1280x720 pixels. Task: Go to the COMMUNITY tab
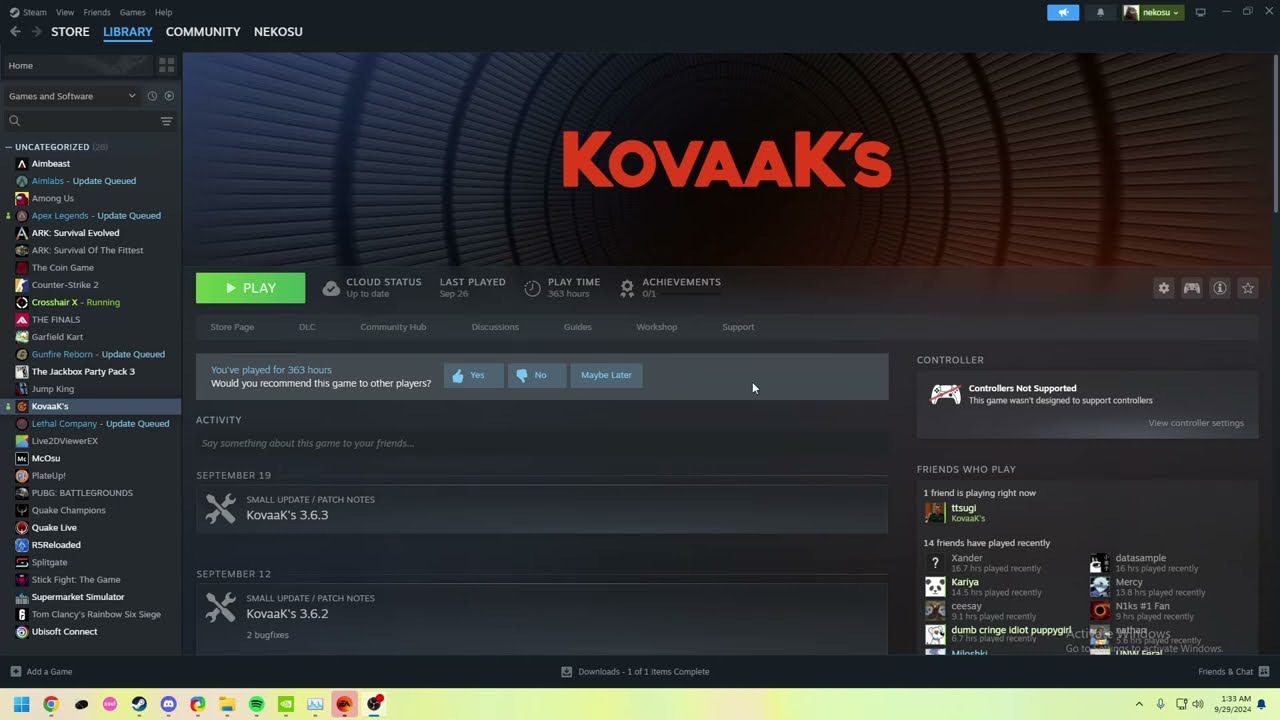pos(203,32)
